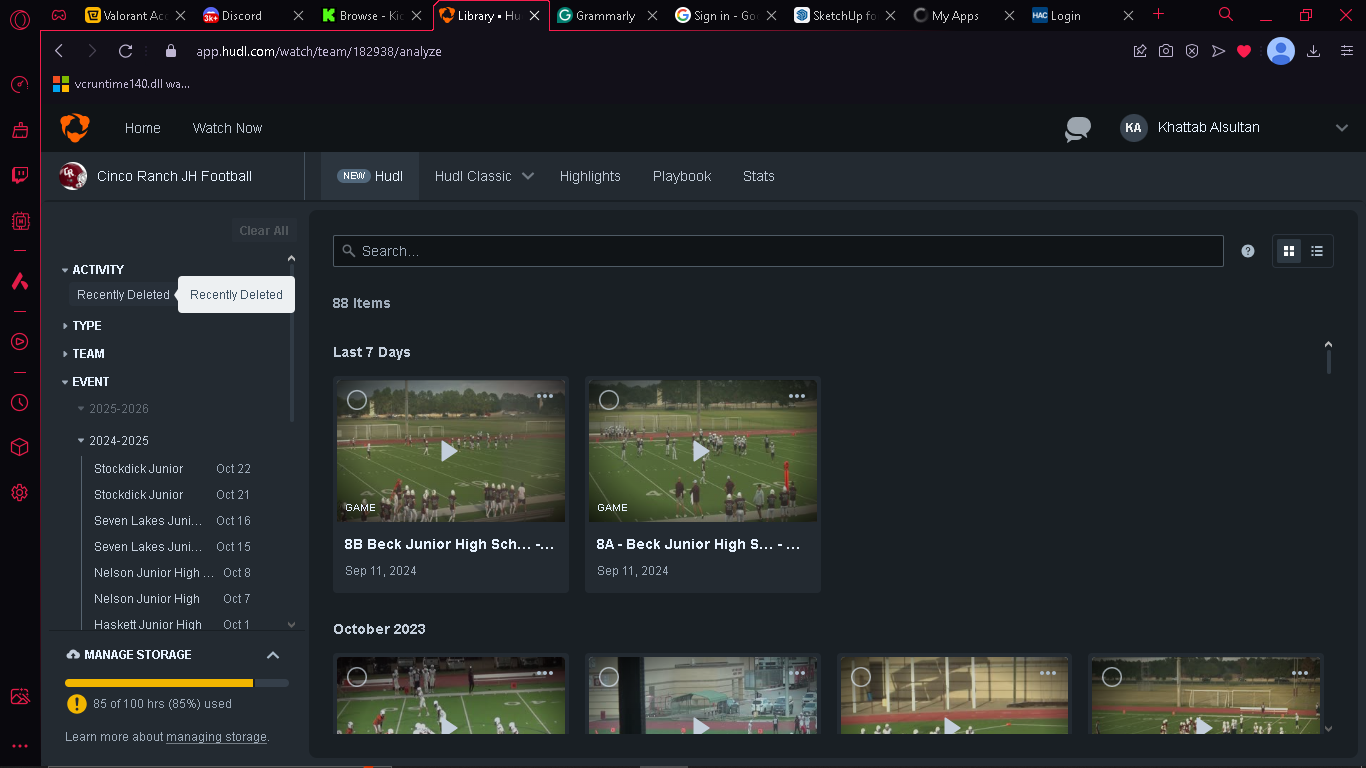Click browser reload button

(x=125, y=51)
